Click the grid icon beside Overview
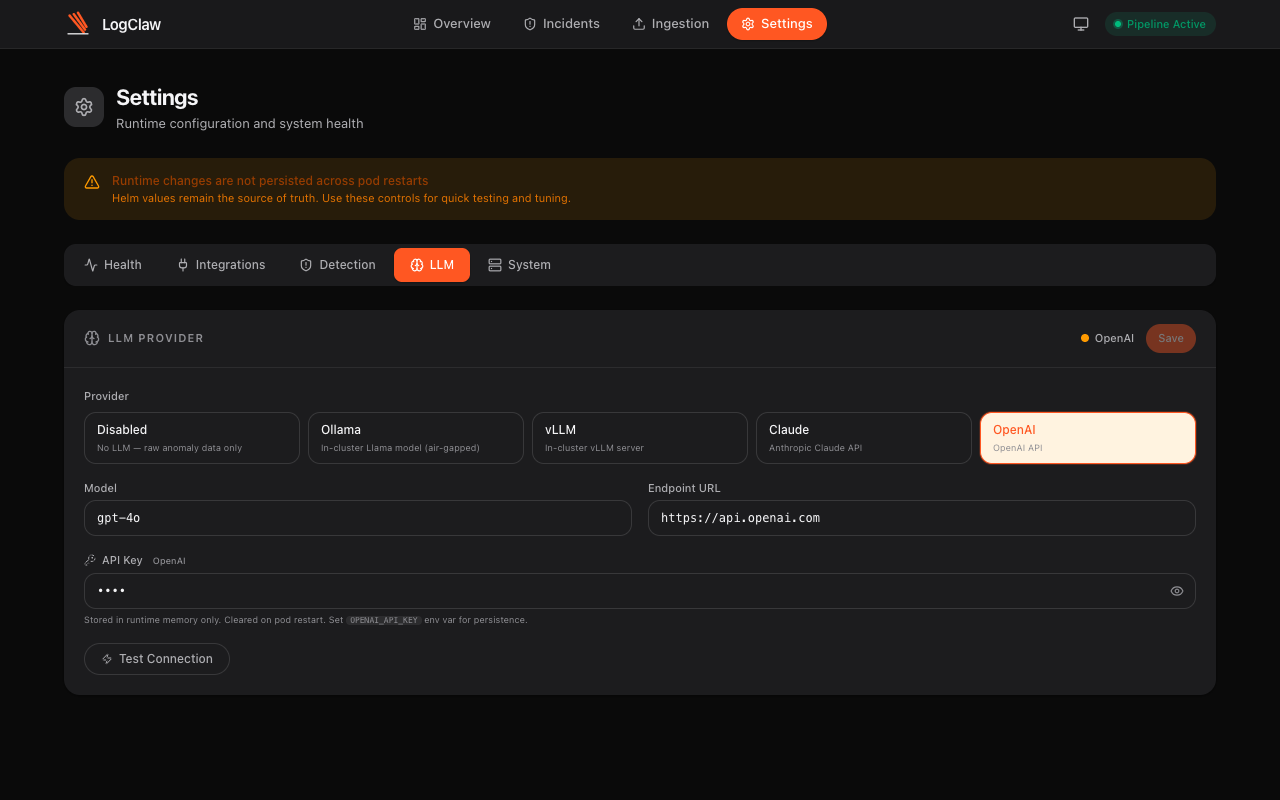 pos(419,23)
